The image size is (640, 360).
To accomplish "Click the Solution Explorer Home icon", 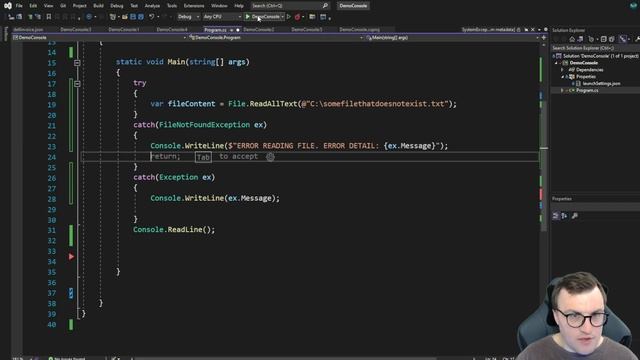I will pyautogui.click(x=572, y=39).
